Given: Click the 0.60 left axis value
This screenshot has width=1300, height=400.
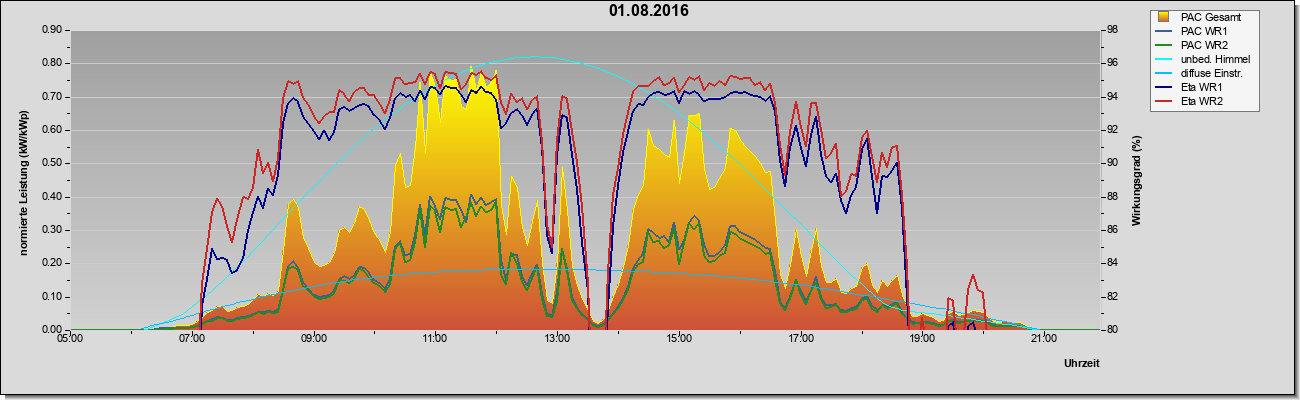Looking at the screenshot, I should 52,130.
